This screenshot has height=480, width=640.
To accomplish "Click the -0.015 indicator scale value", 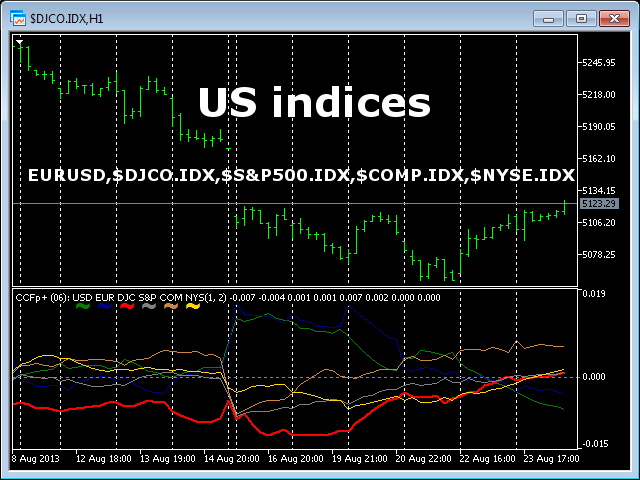I will click(x=593, y=444).
